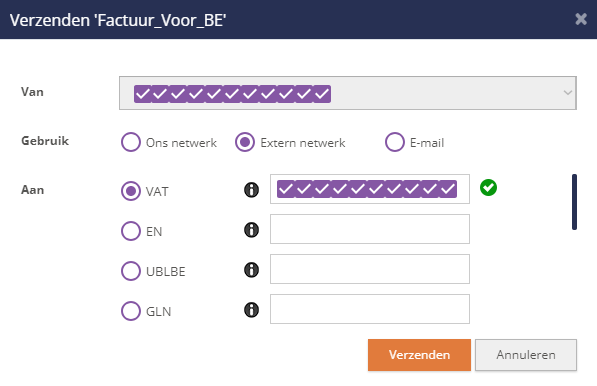
Task: Click the green validation checkmark icon
Action: (x=488, y=188)
